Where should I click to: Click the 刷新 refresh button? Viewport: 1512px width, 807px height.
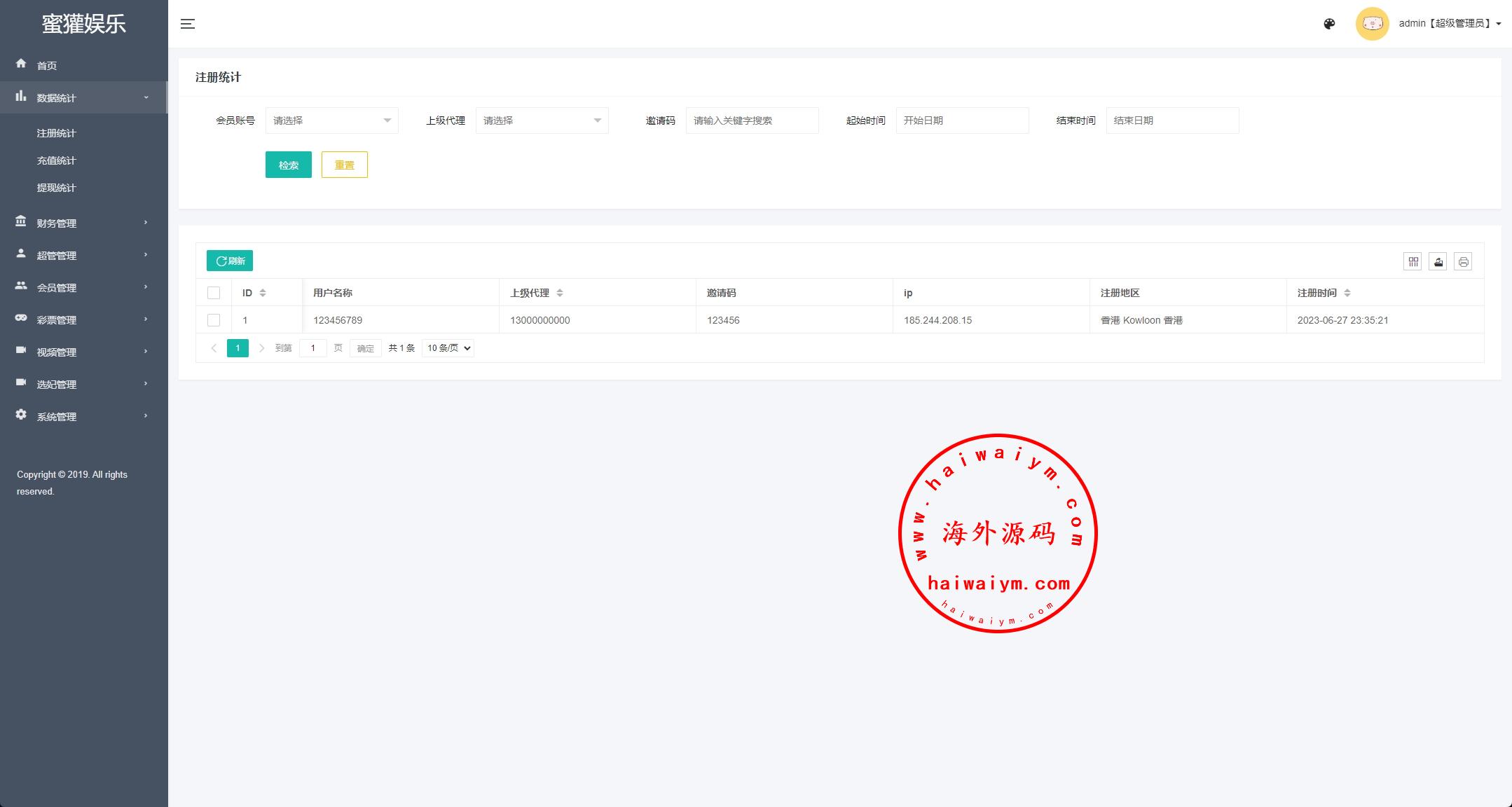pyautogui.click(x=230, y=261)
